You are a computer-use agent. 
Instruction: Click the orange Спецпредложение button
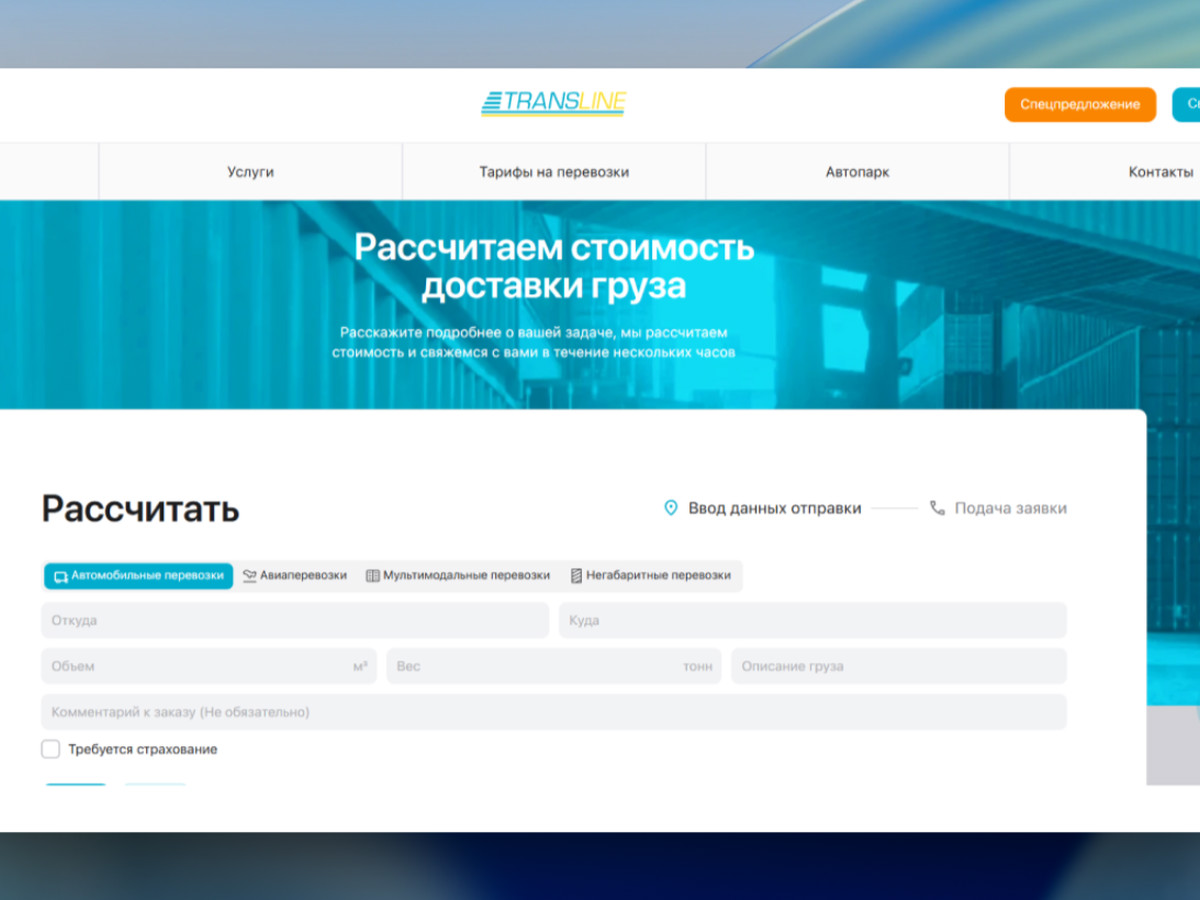tap(1080, 104)
